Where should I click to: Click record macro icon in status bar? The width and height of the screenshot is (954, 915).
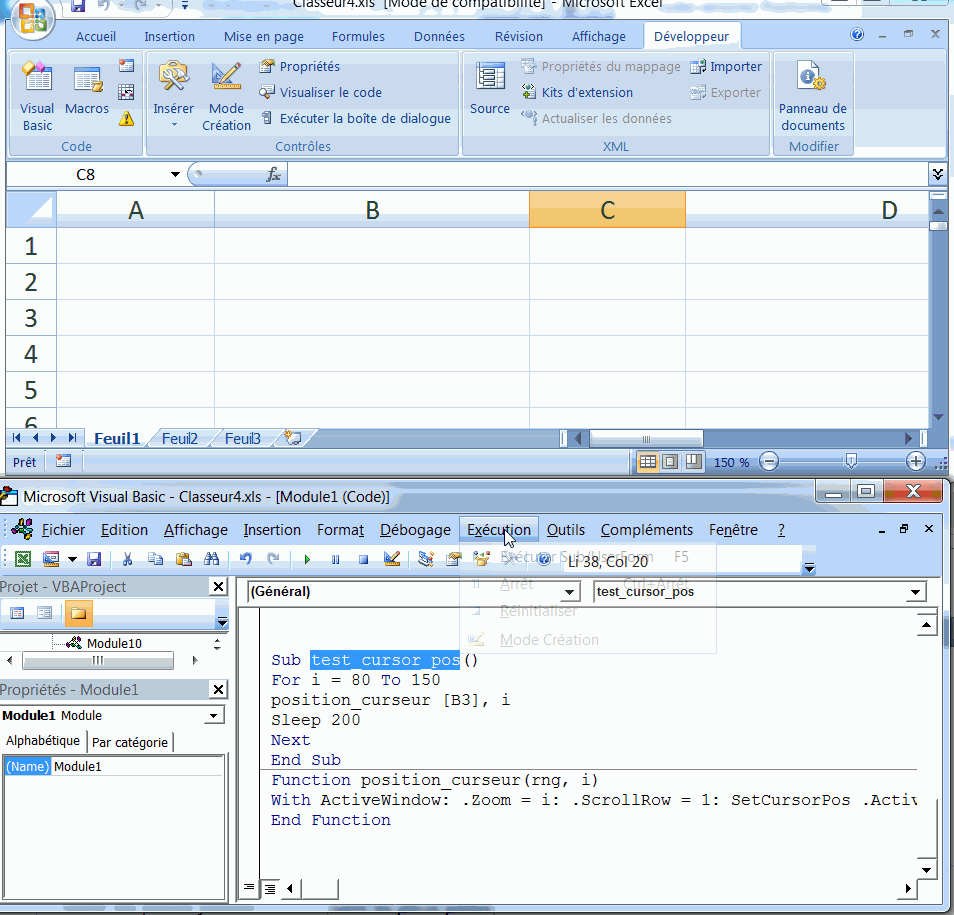(63, 461)
